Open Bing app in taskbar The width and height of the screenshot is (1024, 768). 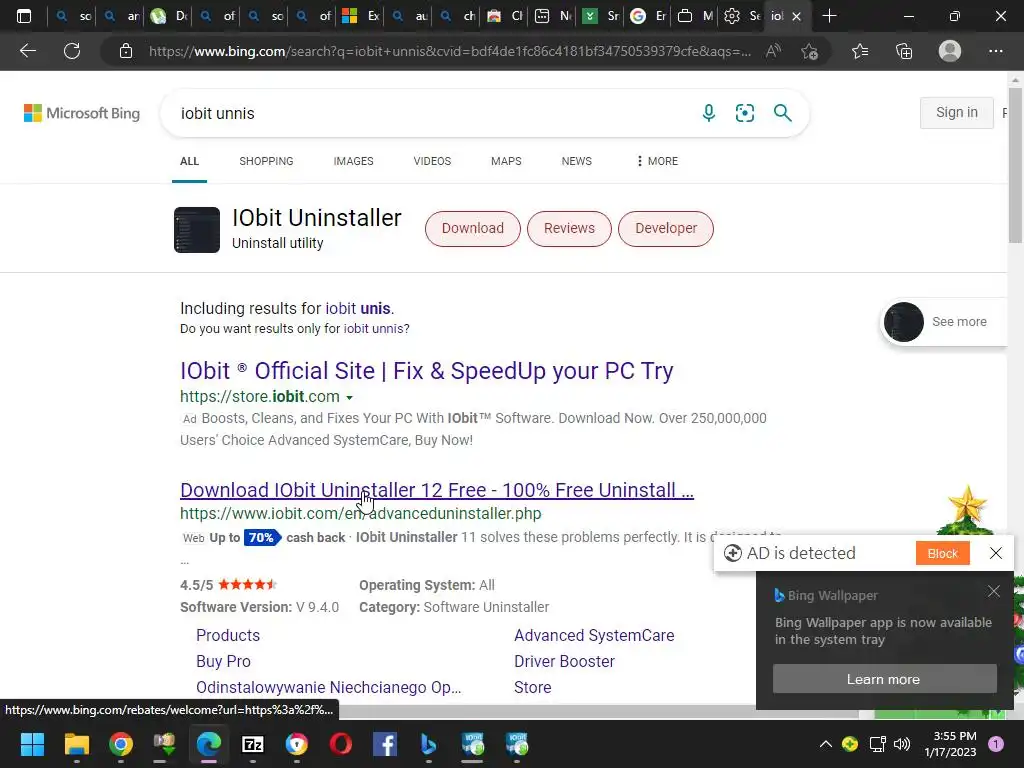coord(428,744)
